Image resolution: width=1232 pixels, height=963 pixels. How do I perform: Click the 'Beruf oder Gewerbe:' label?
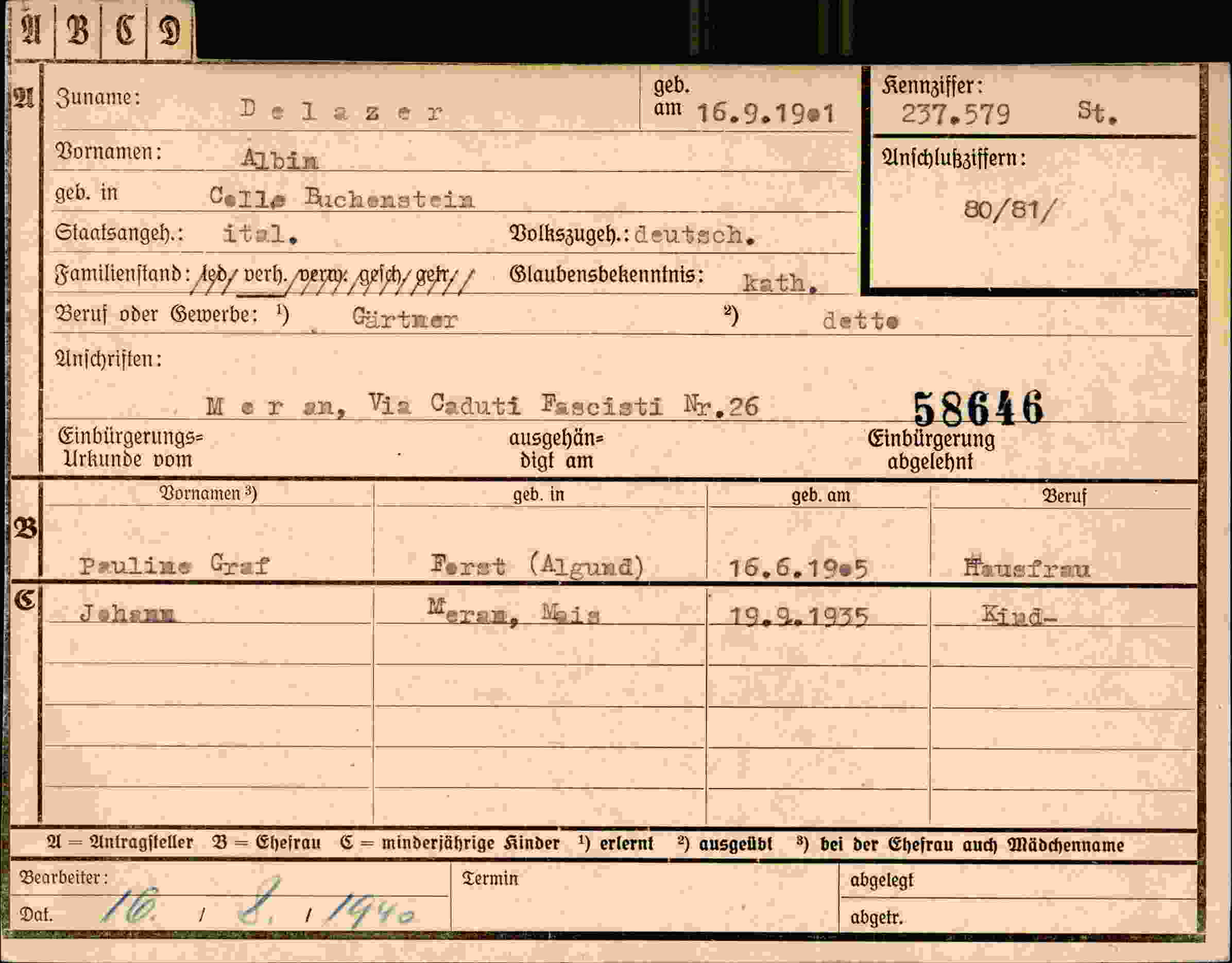156,314
